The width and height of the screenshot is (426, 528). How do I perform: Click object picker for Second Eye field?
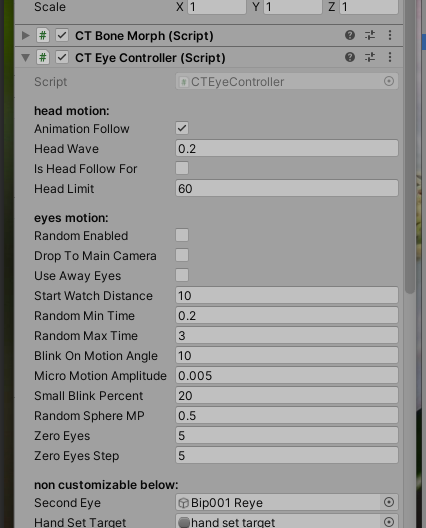click(389, 502)
